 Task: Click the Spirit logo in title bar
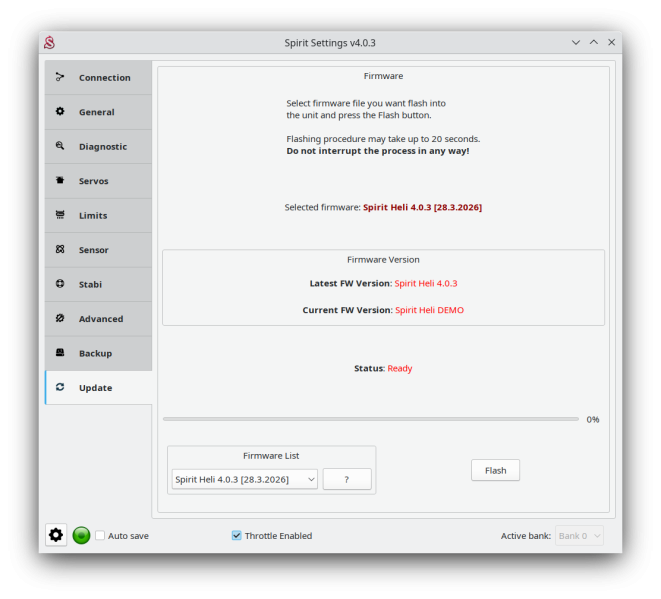[x=49, y=43]
